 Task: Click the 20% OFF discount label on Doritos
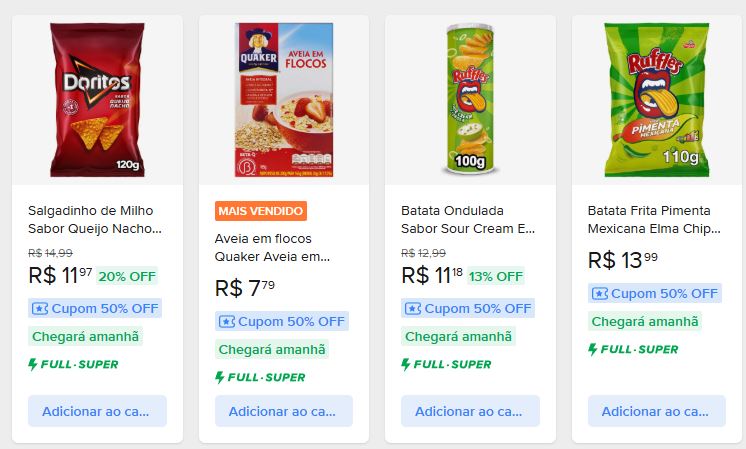click(127, 276)
